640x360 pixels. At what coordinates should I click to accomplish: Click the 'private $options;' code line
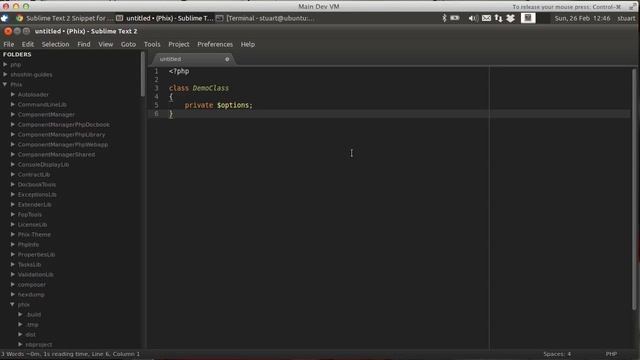218,105
